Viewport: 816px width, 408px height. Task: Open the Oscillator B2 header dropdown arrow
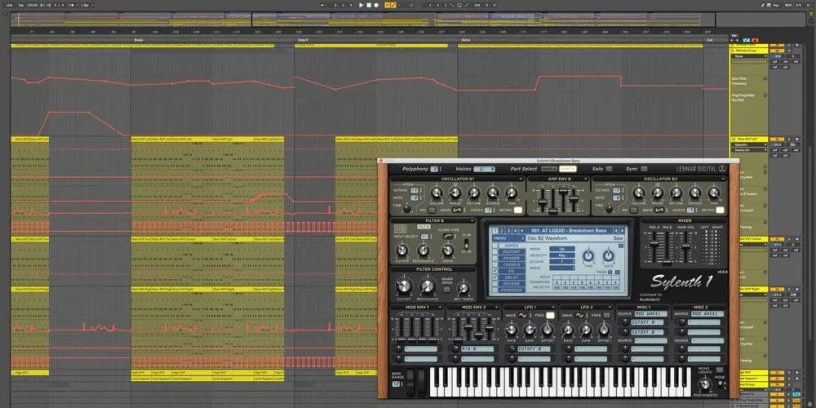tap(722, 179)
